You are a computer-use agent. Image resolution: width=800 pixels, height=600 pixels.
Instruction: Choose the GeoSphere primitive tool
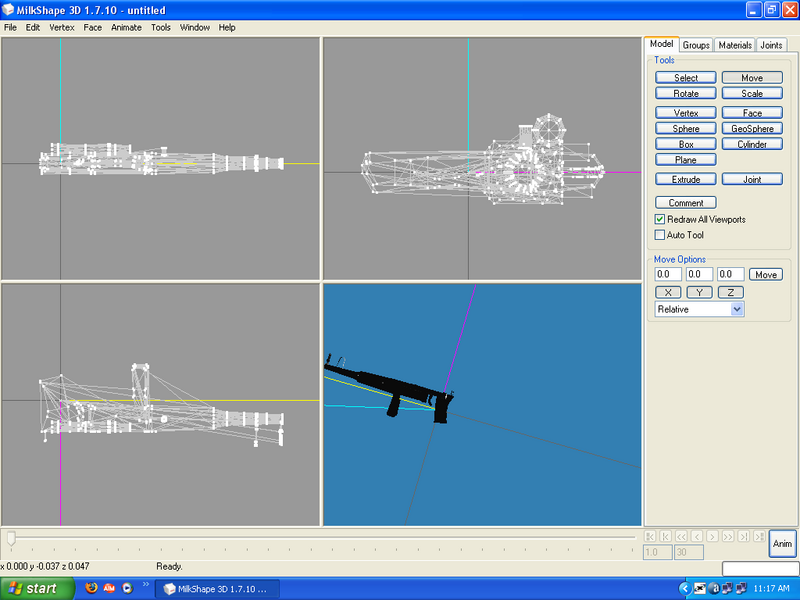tap(752, 129)
